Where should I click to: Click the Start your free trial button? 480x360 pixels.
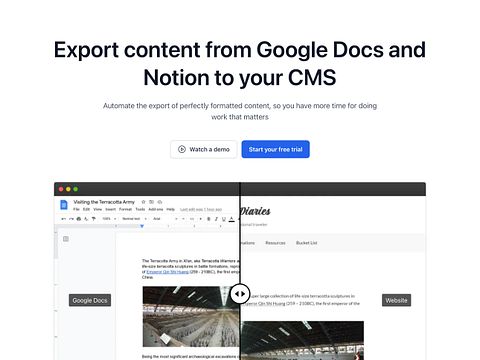(276, 149)
